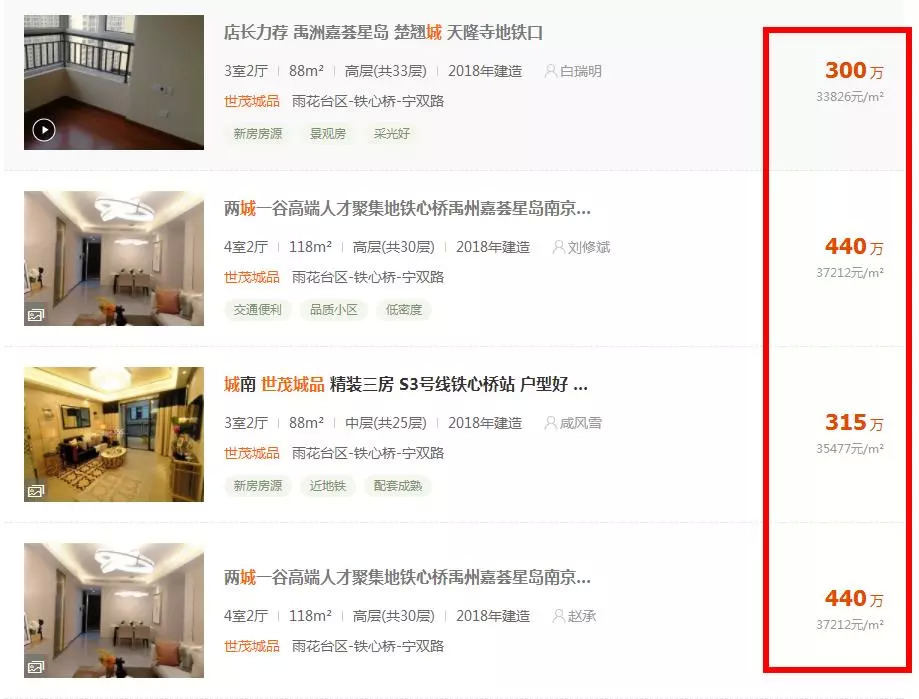Select the 配套成熟 tag
This screenshot has height=699, width=919.
coord(398,485)
